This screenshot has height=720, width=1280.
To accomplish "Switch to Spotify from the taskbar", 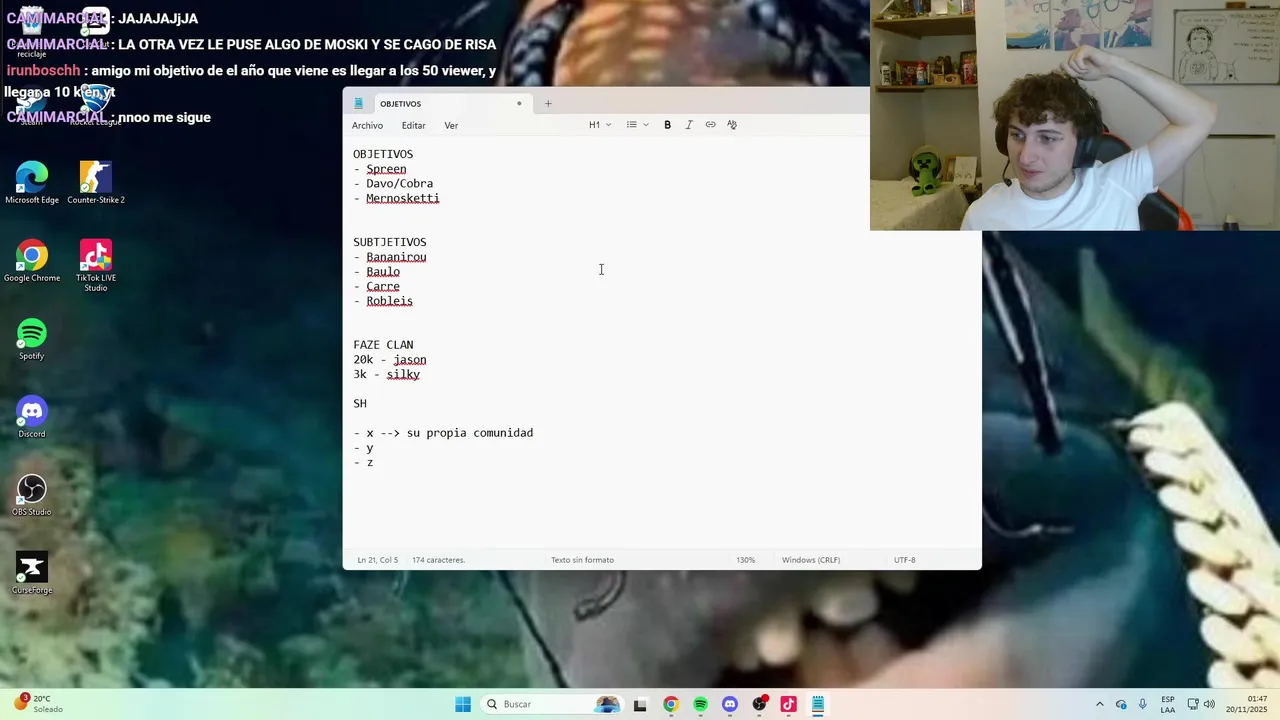I will click(700, 704).
